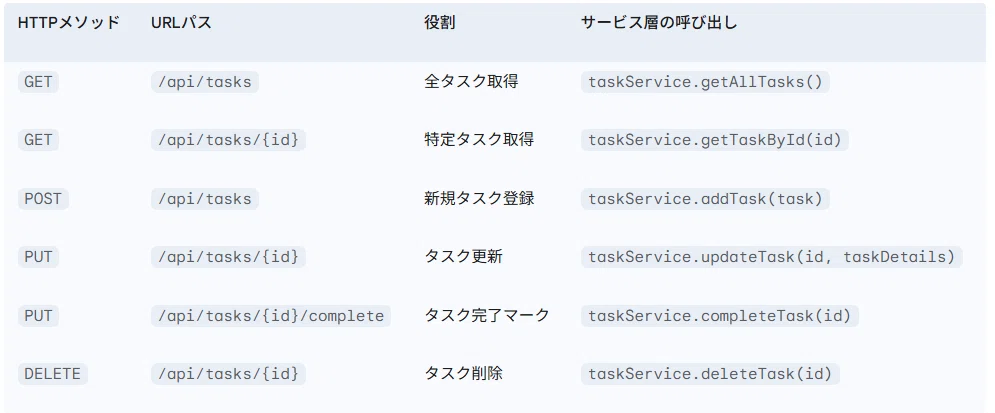This screenshot has height=413, width=995.
Task: Click the 全タスク取得 role cell
Action: click(471, 82)
